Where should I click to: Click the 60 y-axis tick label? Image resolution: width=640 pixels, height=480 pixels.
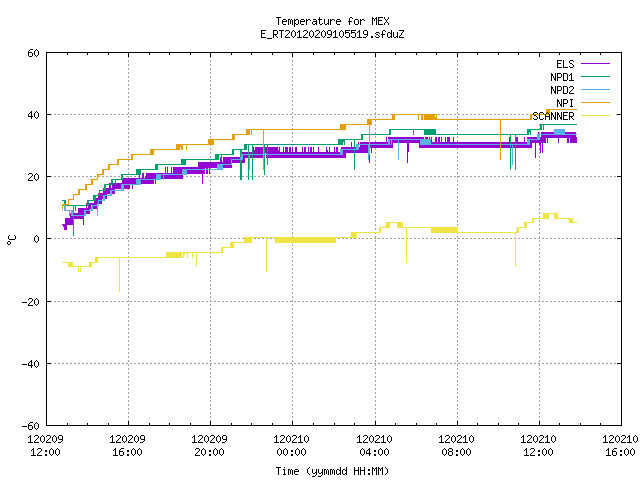click(33, 53)
